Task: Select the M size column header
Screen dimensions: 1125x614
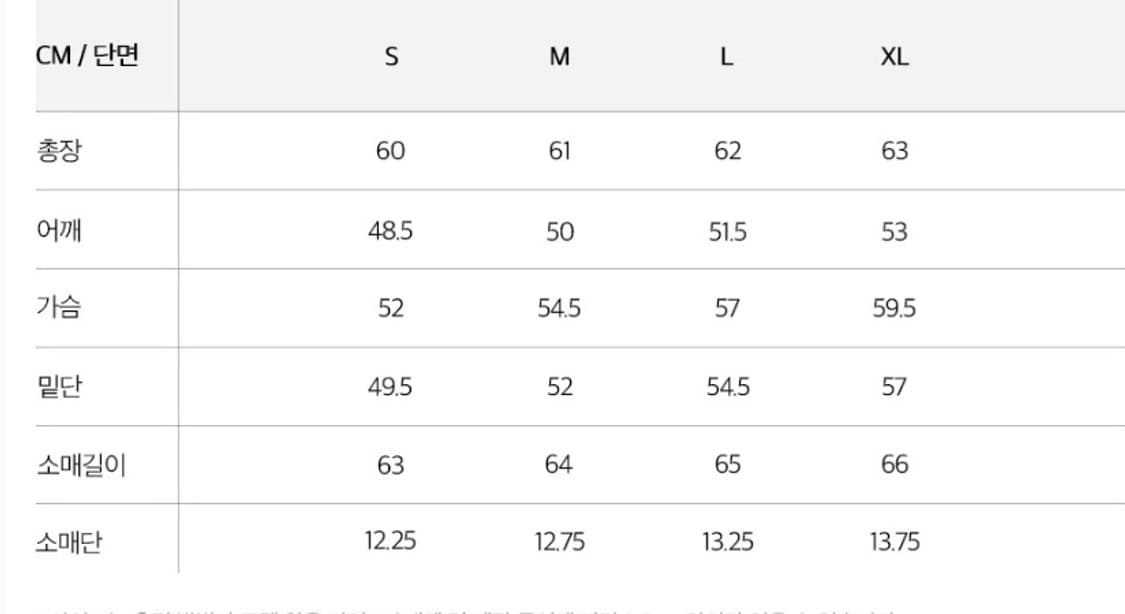Action: [559, 57]
